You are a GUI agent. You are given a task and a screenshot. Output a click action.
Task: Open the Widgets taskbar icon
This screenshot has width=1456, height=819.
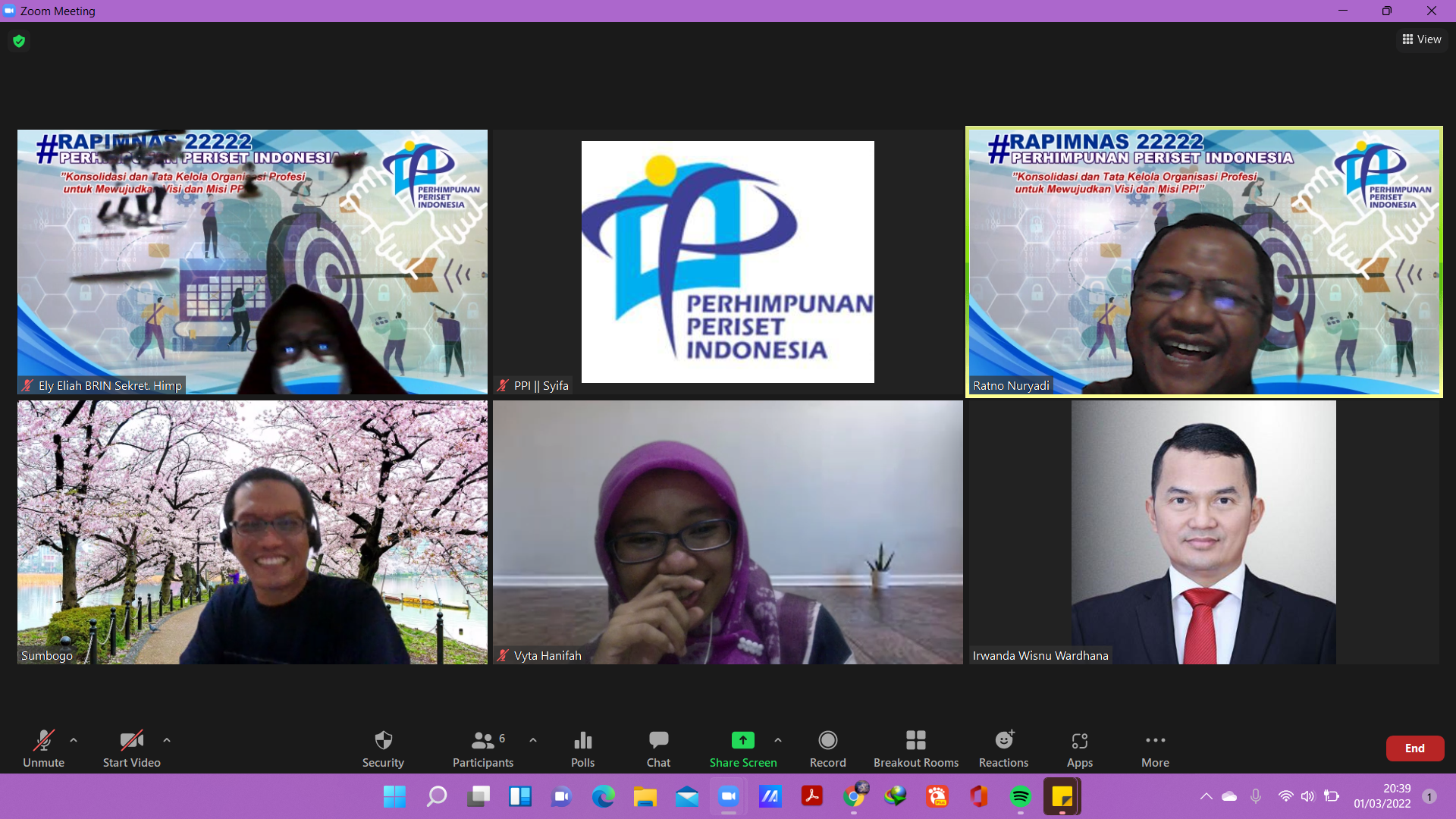(x=520, y=796)
